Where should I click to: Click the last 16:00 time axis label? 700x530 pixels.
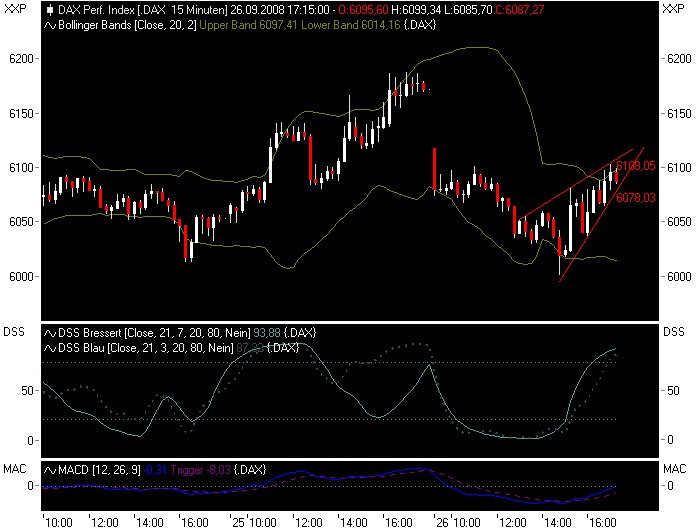click(x=602, y=522)
